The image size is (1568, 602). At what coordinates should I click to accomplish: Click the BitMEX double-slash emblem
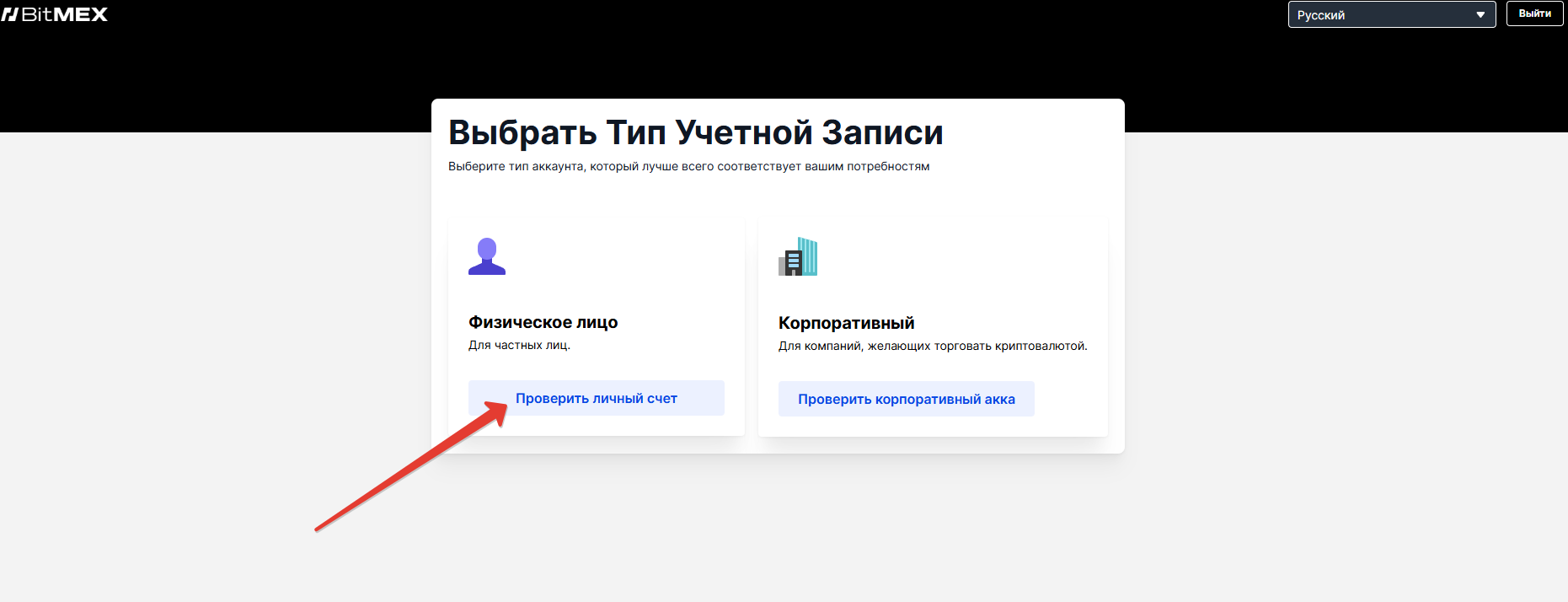pos(9,14)
